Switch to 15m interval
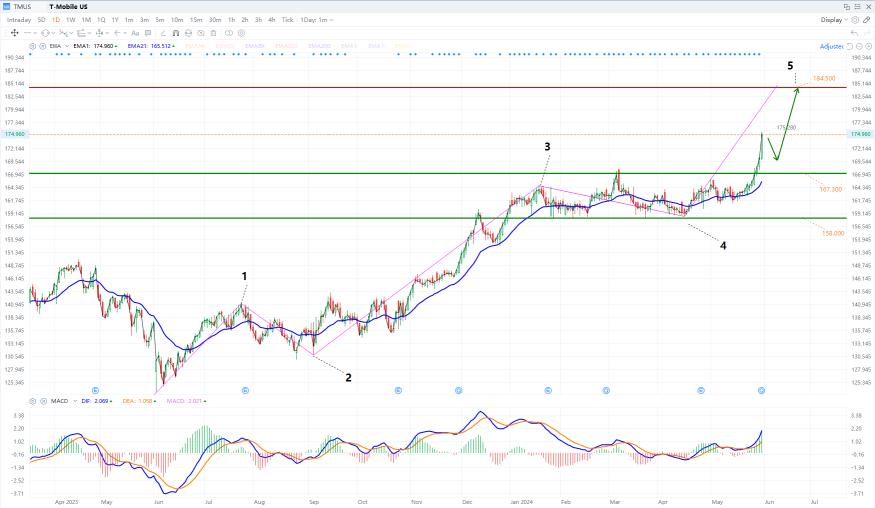Screen dimensions: 875x508 tap(196, 20)
